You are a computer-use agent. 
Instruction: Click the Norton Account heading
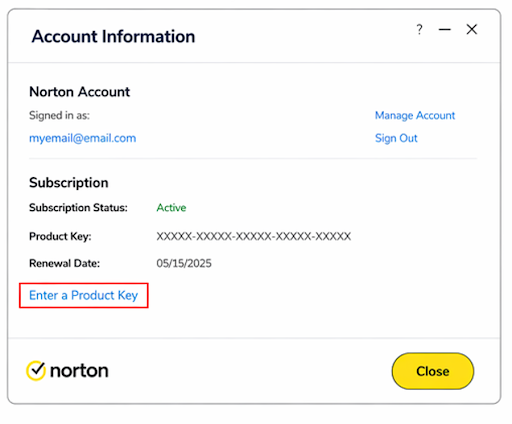[x=80, y=92]
